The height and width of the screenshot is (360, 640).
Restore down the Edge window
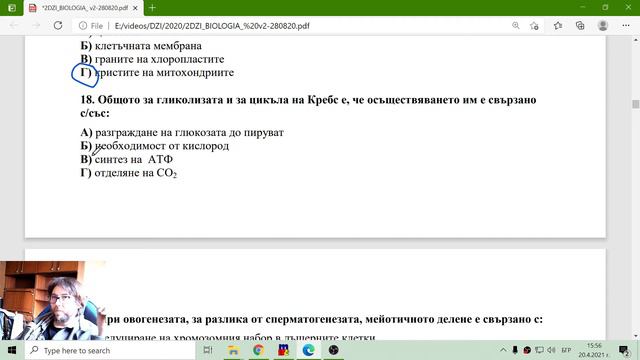pos(605,7)
